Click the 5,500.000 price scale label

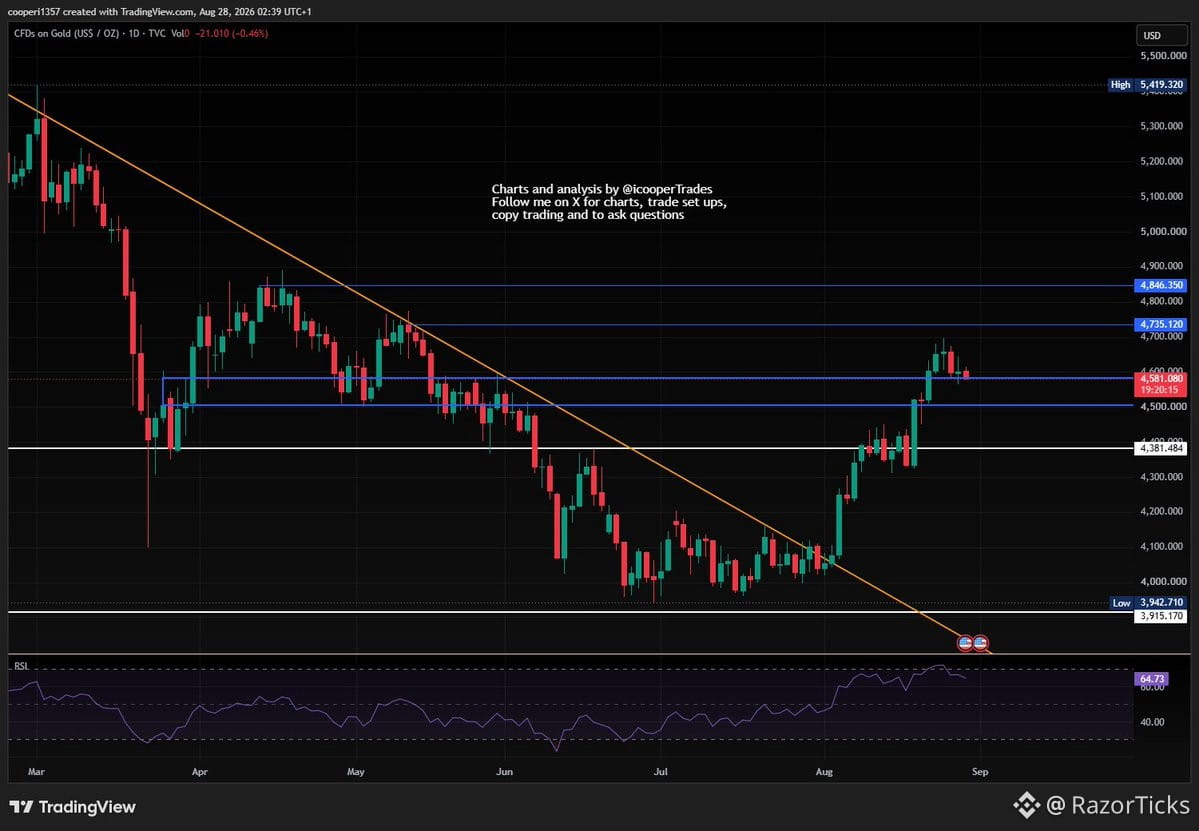[1163, 56]
